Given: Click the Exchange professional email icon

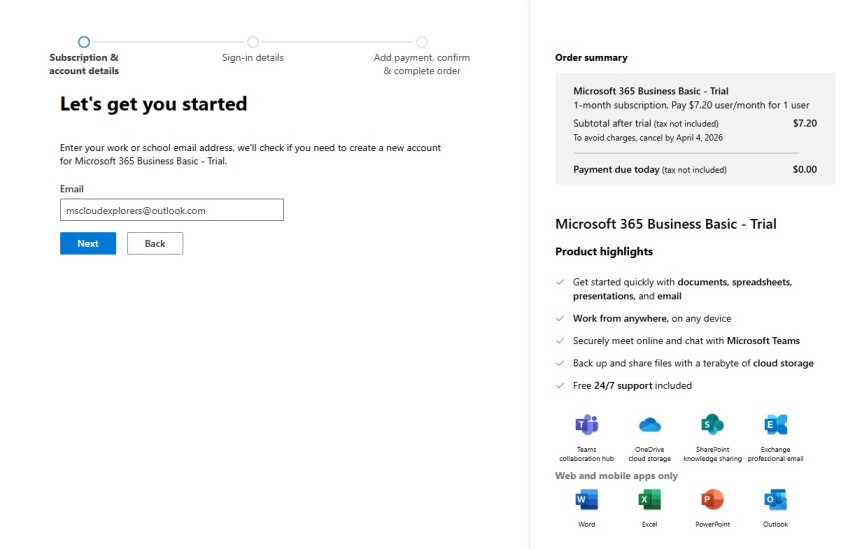Looking at the screenshot, I should 775,424.
